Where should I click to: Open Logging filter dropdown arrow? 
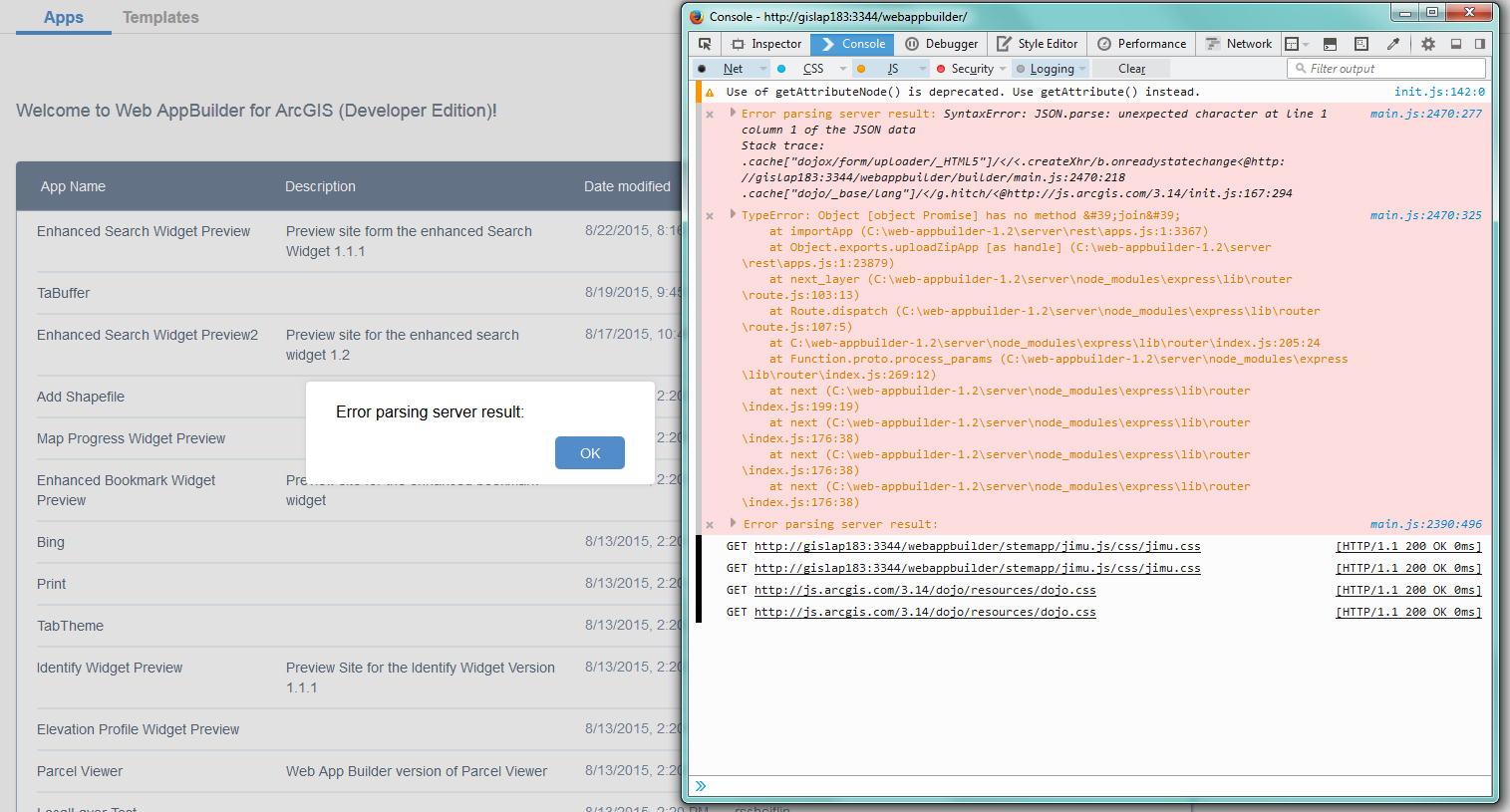click(1083, 69)
